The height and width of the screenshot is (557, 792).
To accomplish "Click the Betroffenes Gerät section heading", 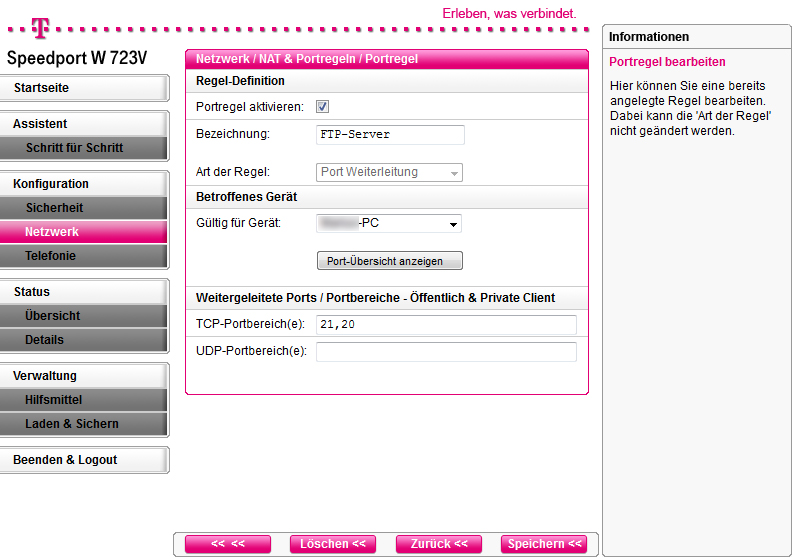I will tap(246, 197).
